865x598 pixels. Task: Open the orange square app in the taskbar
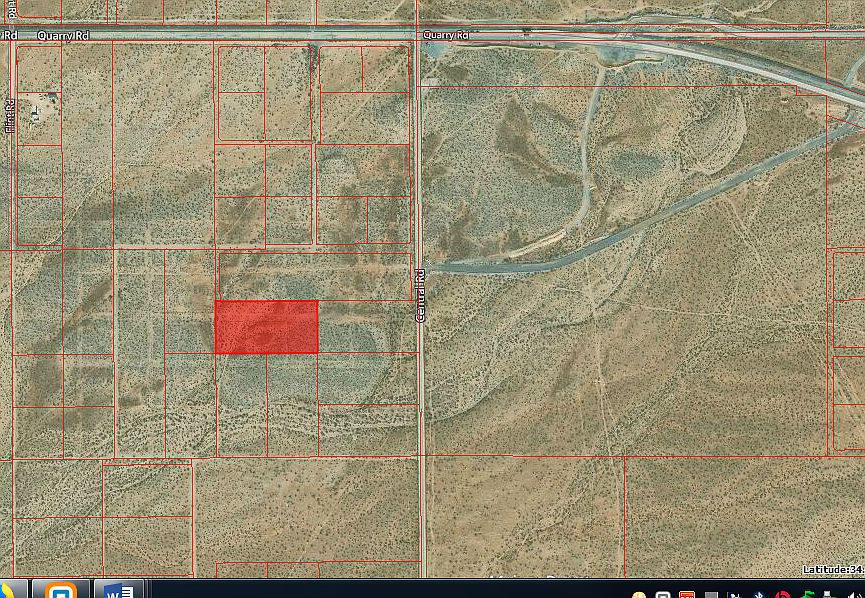(61, 589)
